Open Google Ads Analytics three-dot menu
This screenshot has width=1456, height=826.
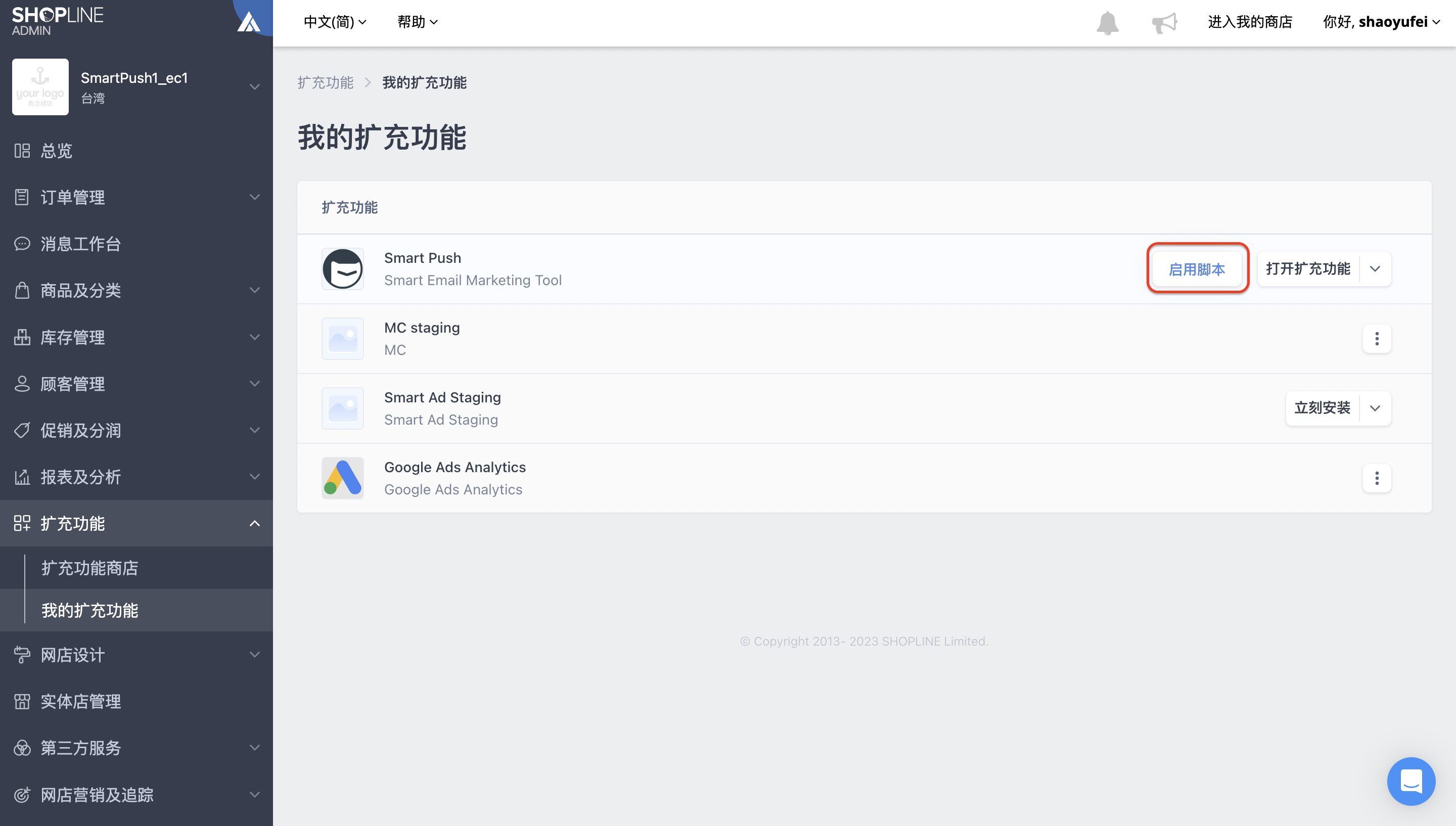pos(1377,478)
